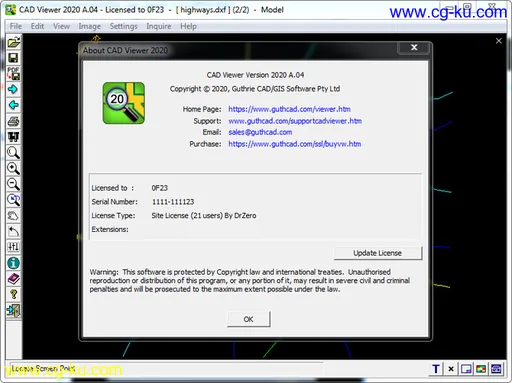Open the Help menu
This screenshot has height=383, width=512.
188,26
